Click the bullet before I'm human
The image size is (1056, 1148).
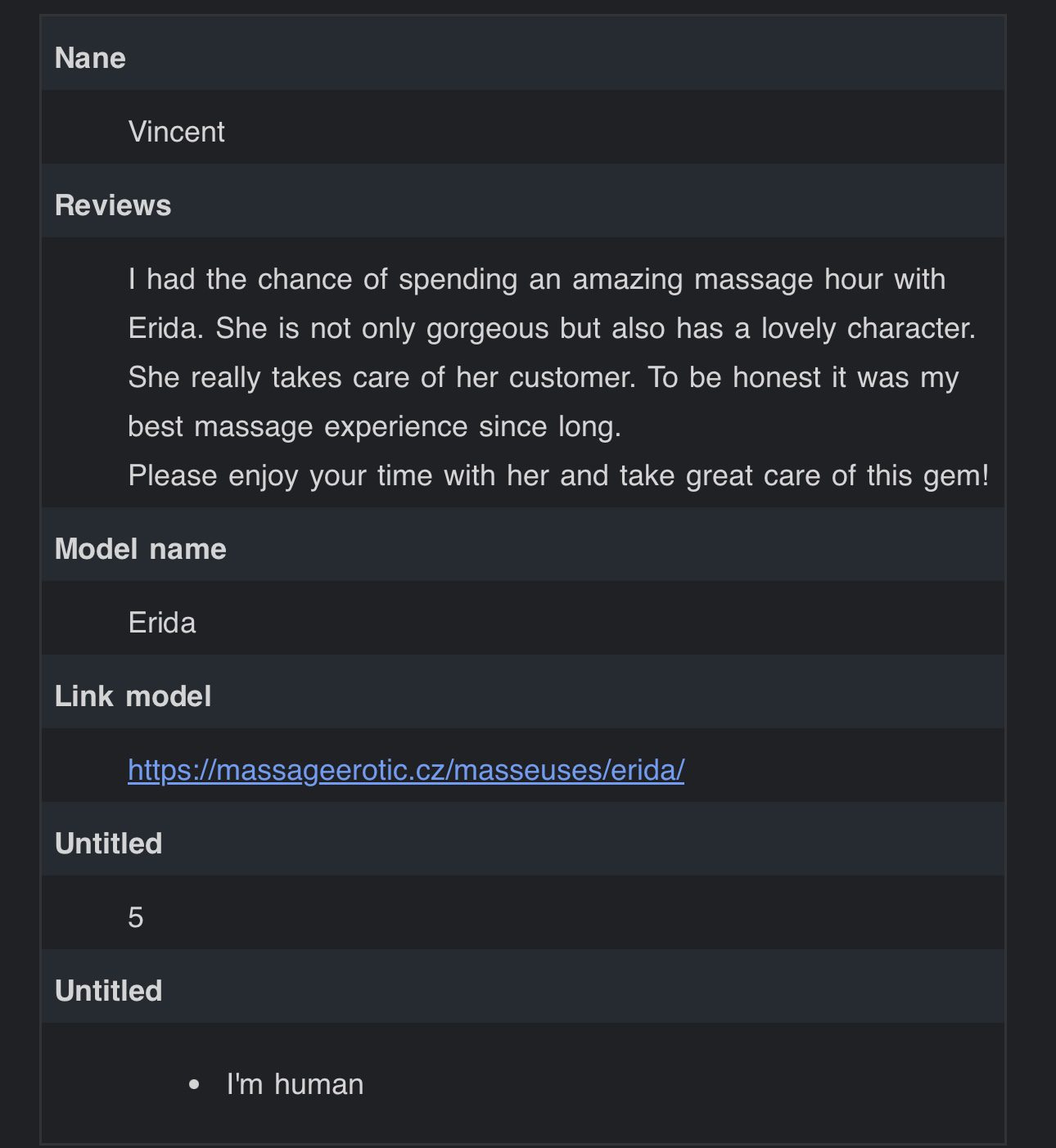point(194,1085)
